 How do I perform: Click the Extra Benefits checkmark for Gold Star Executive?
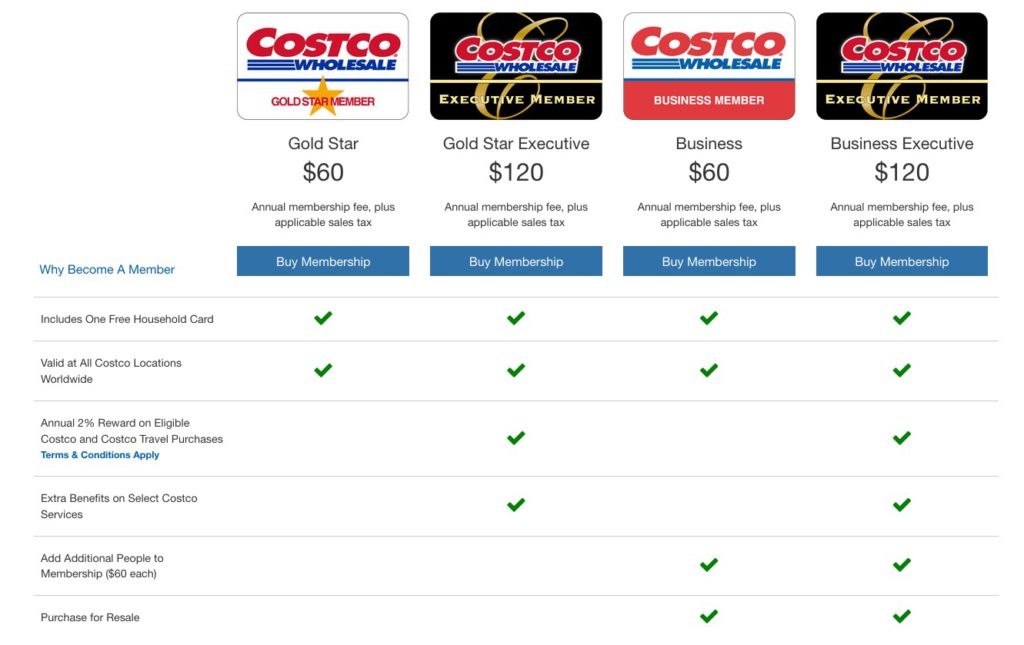pyautogui.click(x=515, y=505)
